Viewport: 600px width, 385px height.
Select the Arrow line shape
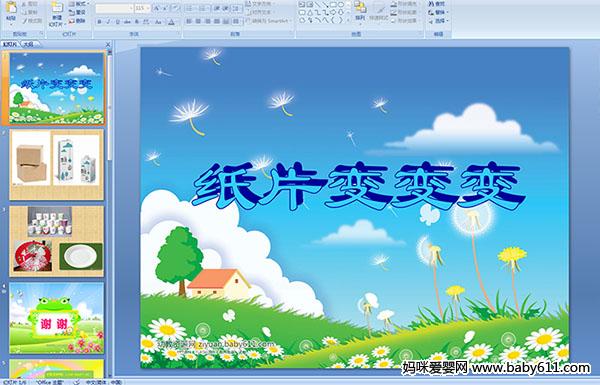(x=326, y=5)
